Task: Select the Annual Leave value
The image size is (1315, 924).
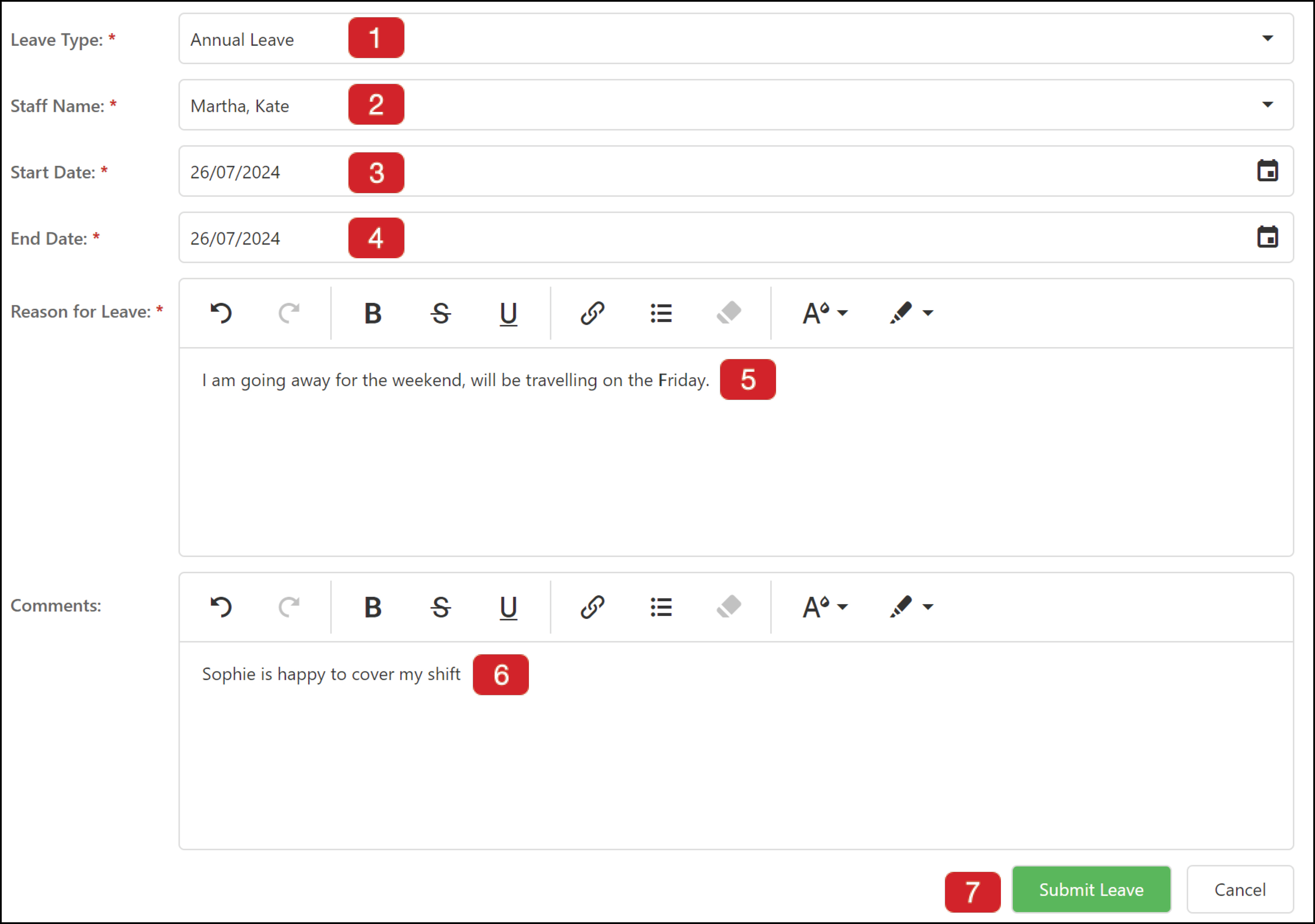Action: click(x=242, y=39)
